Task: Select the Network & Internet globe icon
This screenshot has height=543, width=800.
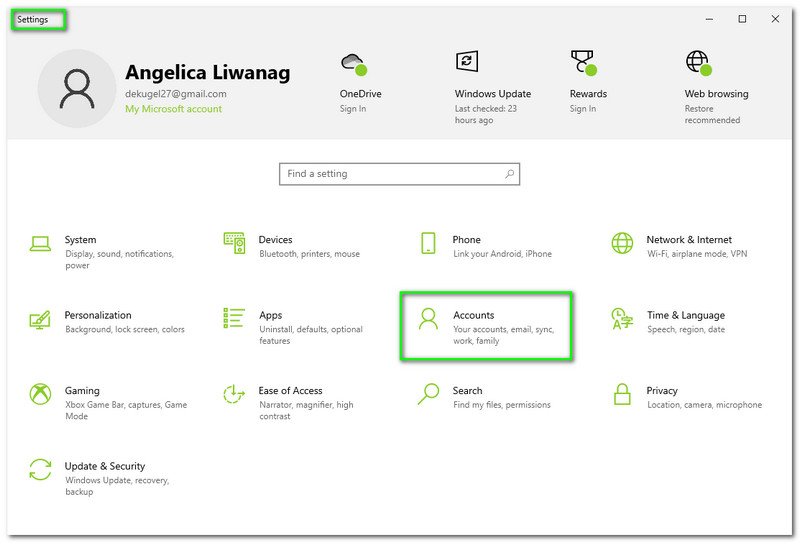Action: click(x=622, y=243)
